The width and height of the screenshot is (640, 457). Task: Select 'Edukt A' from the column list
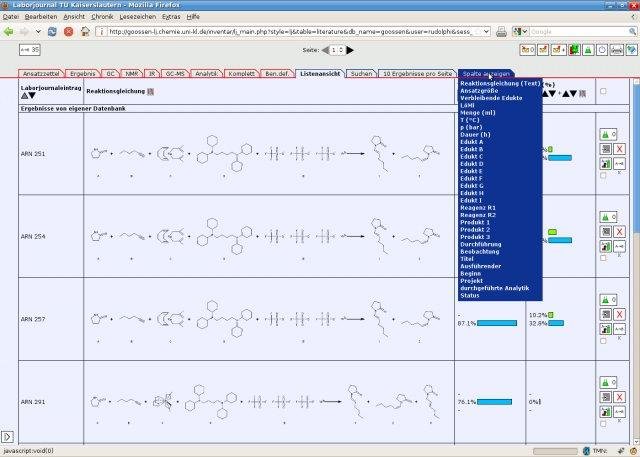pyautogui.click(x=471, y=141)
